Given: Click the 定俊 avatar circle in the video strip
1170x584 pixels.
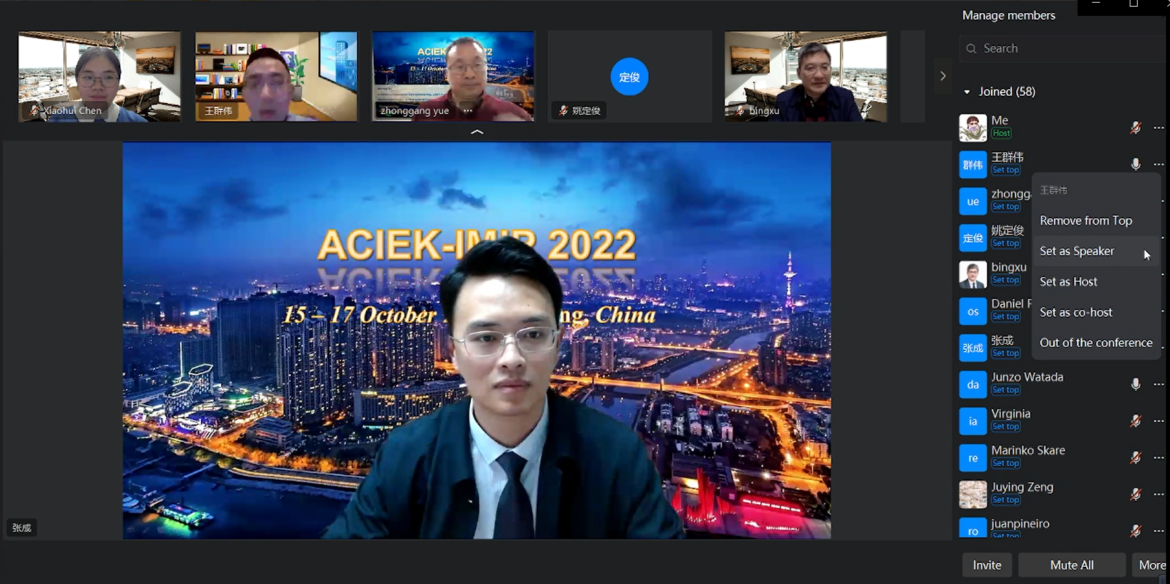Looking at the screenshot, I should (630, 76).
